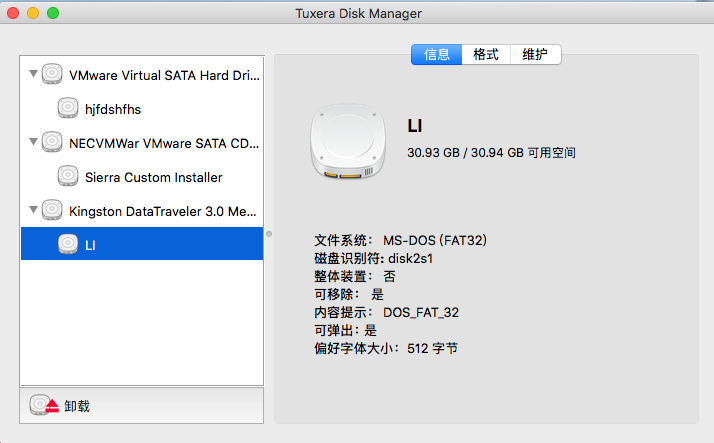
Task: Click the VMware Virtual SATA Hard Drive disk icon
Action: click(52, 74)
